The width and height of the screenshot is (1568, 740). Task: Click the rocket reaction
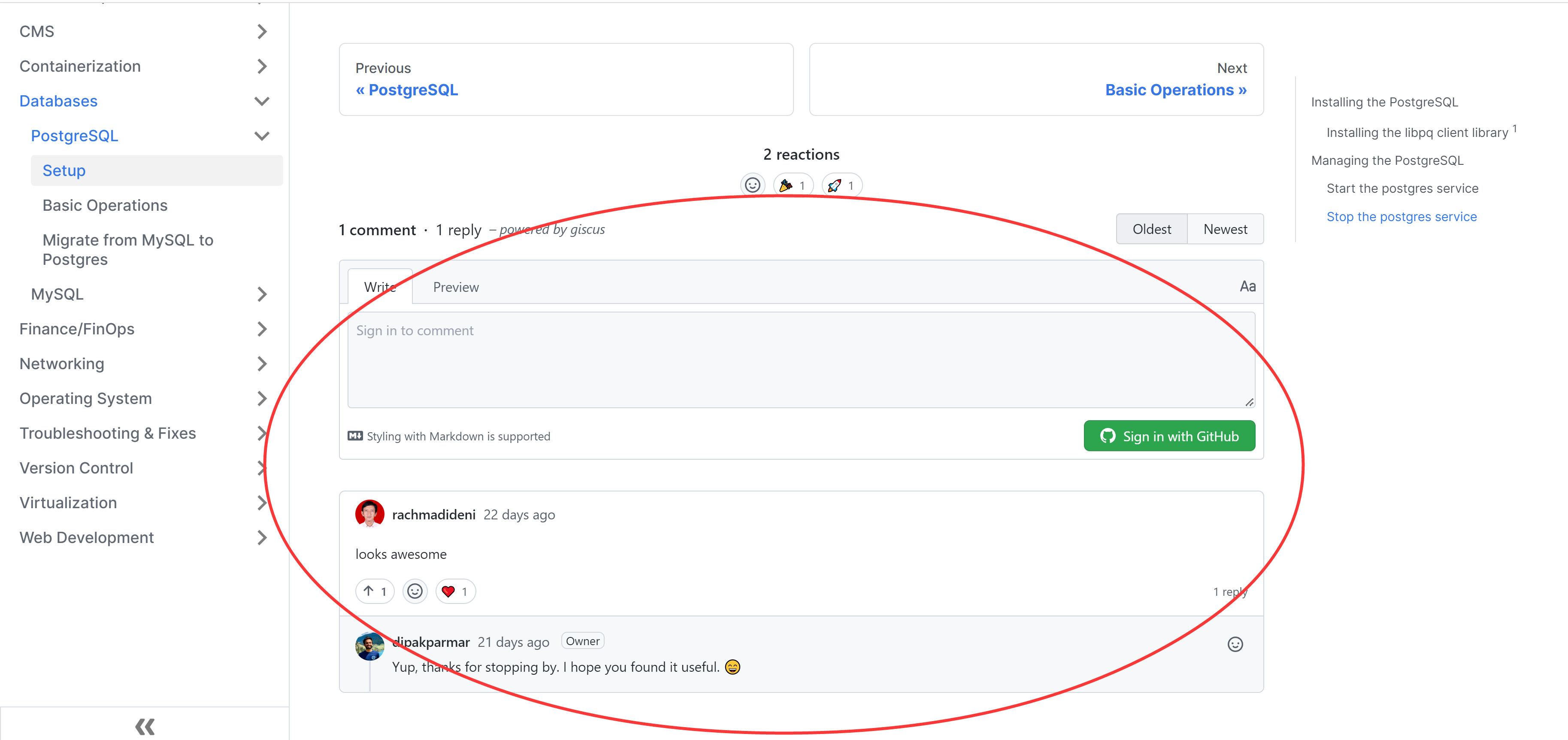842,185
